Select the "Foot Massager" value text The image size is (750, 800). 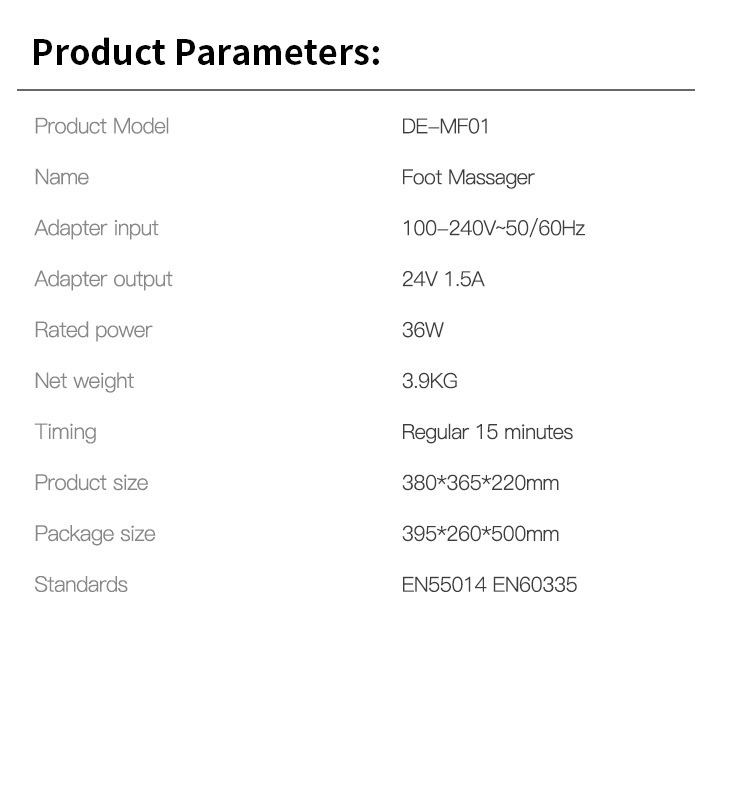468,177
